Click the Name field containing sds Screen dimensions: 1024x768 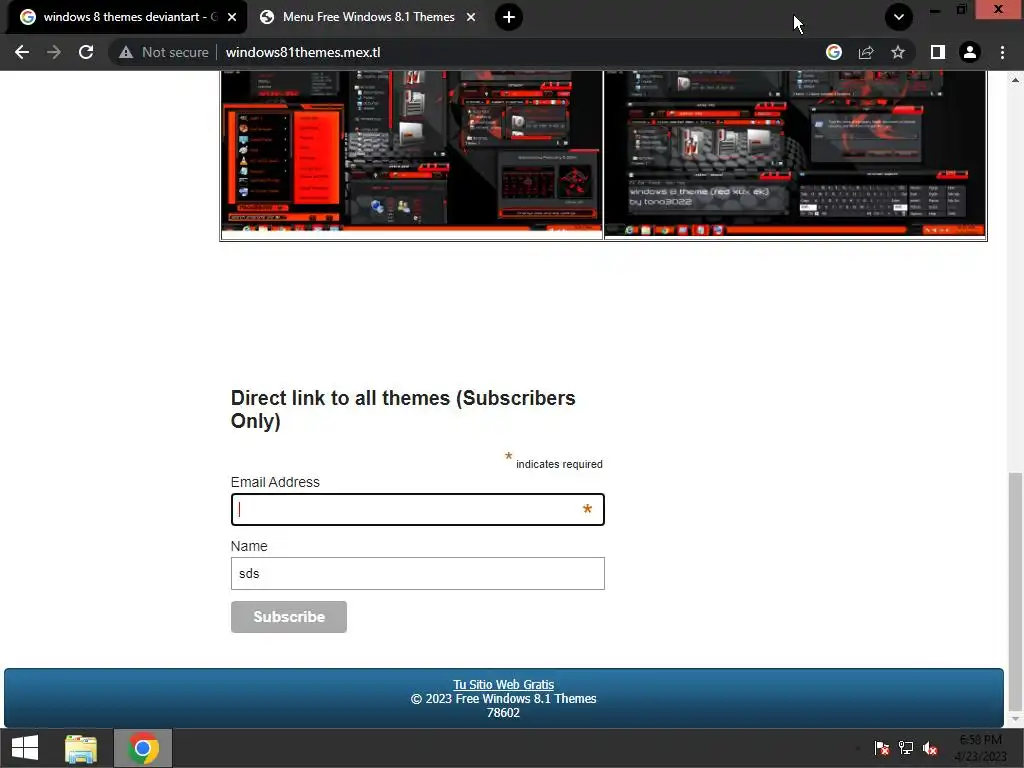coord(417,573)
